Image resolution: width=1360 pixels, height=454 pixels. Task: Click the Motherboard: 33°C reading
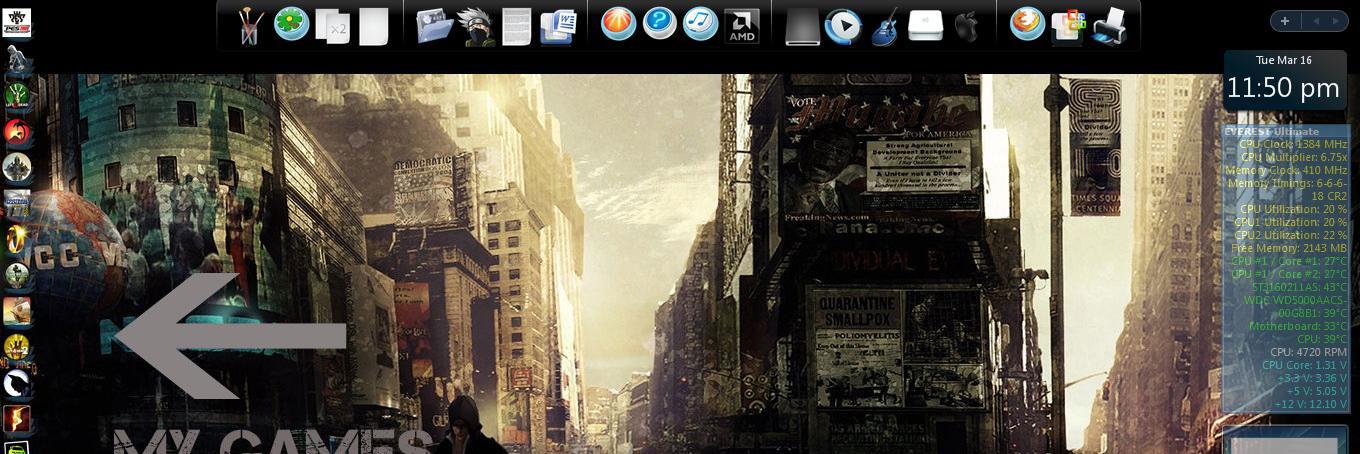pyautogui.click(x=1298, y=326)
